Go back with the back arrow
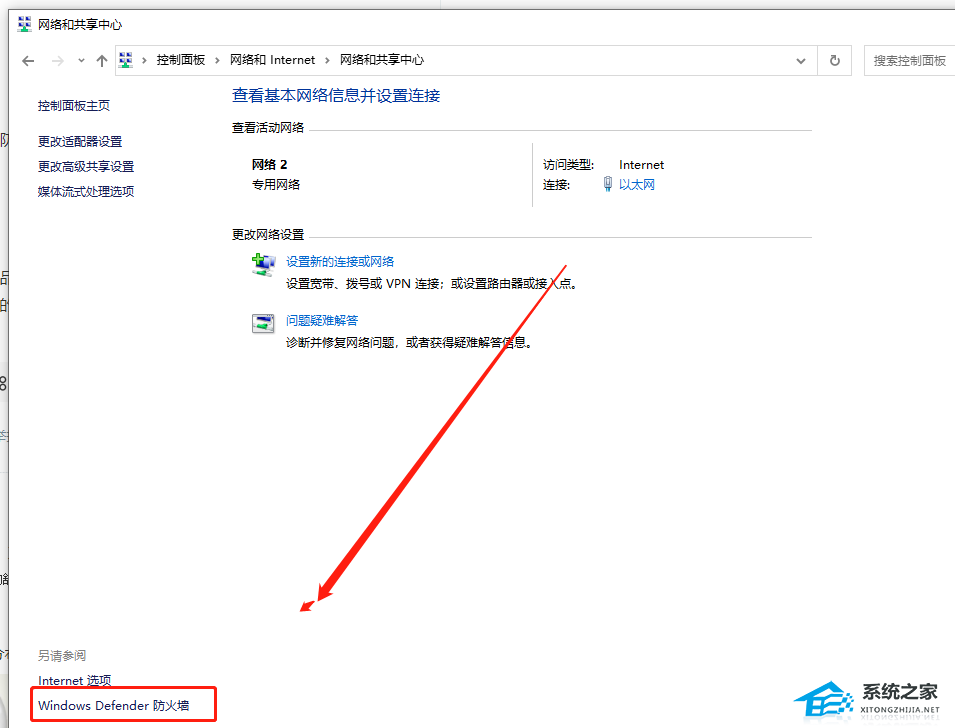Image resolution: width=955 pixels, height=728 pixels. coord(28,60)
